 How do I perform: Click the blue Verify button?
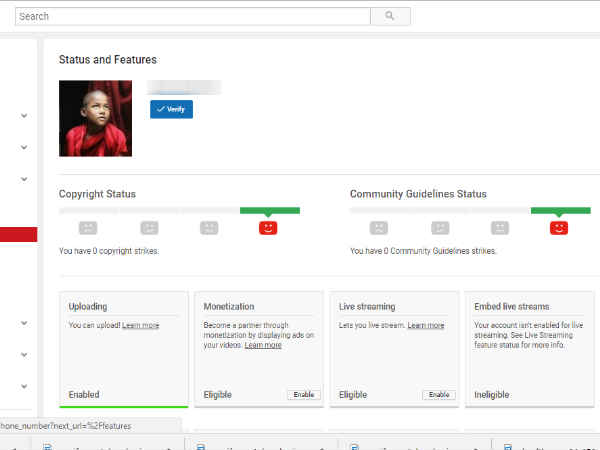click(171, 109)
